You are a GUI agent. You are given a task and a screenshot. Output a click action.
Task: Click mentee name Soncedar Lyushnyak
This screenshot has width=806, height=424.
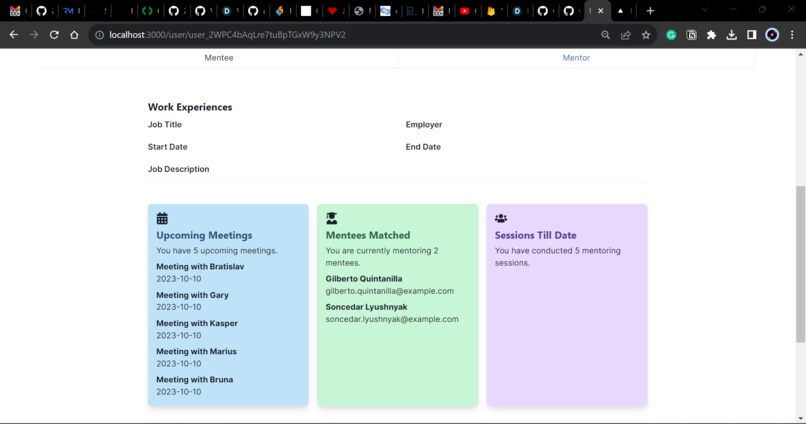tap(366, 307)
